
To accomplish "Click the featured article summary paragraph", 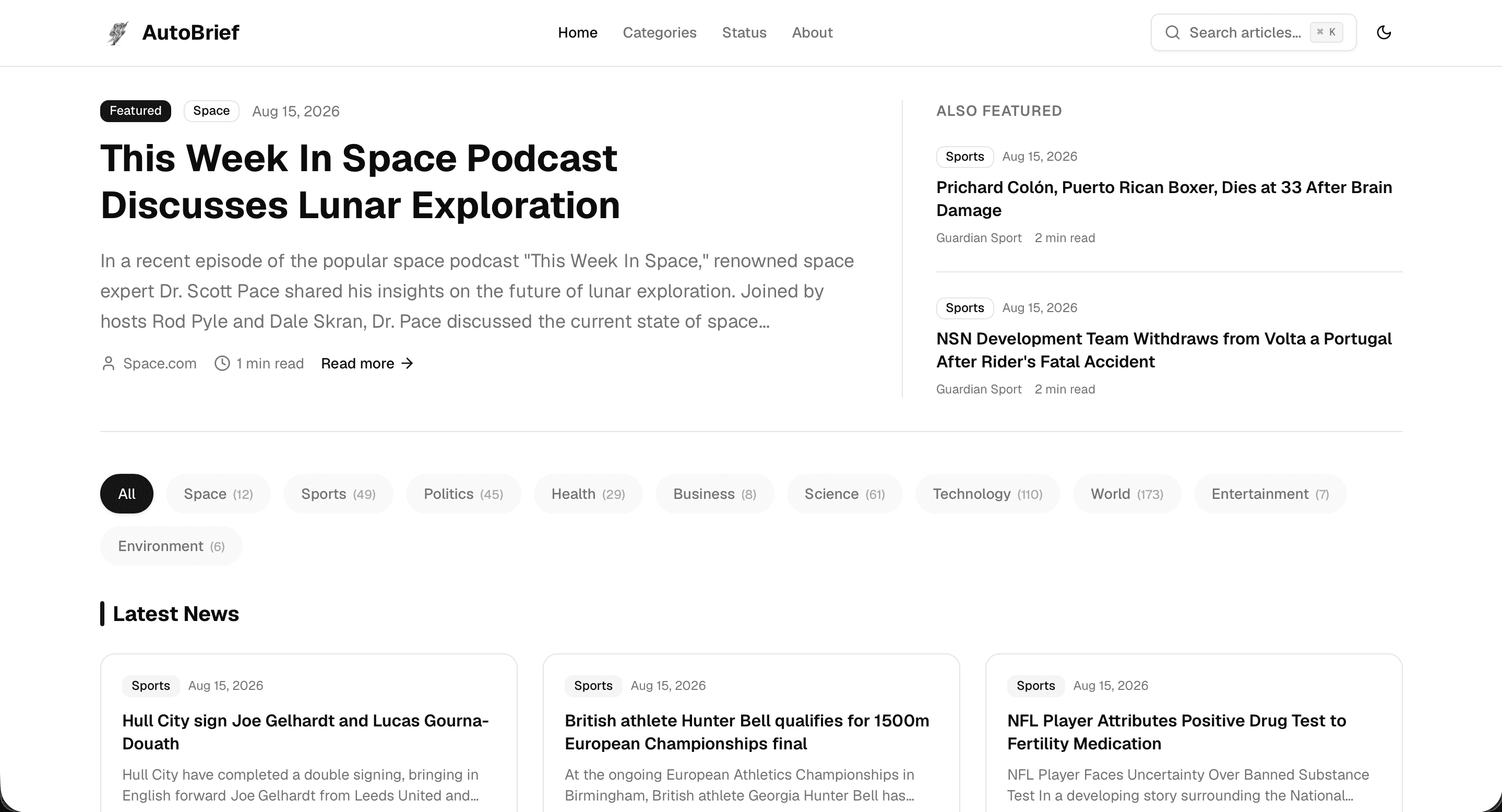I will [x=477, y=291].
